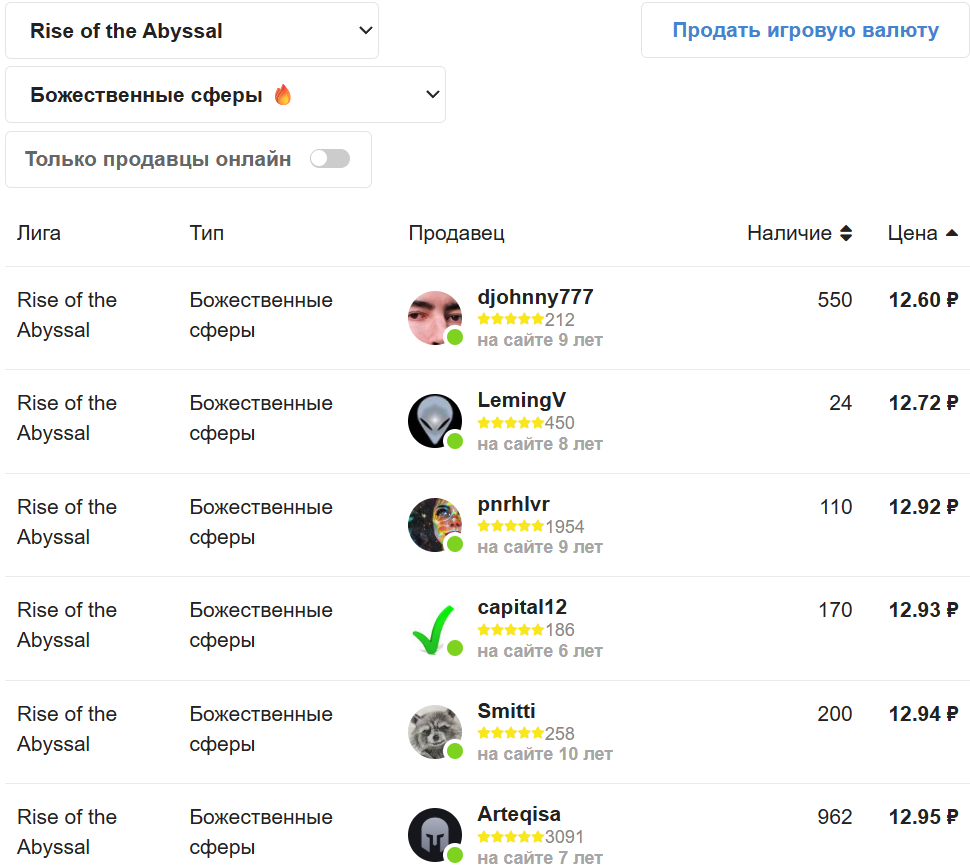This screenshot has height=866, width=970.
Task: Toggle Только продавцы онлайн switch
Action: [330, 159]
